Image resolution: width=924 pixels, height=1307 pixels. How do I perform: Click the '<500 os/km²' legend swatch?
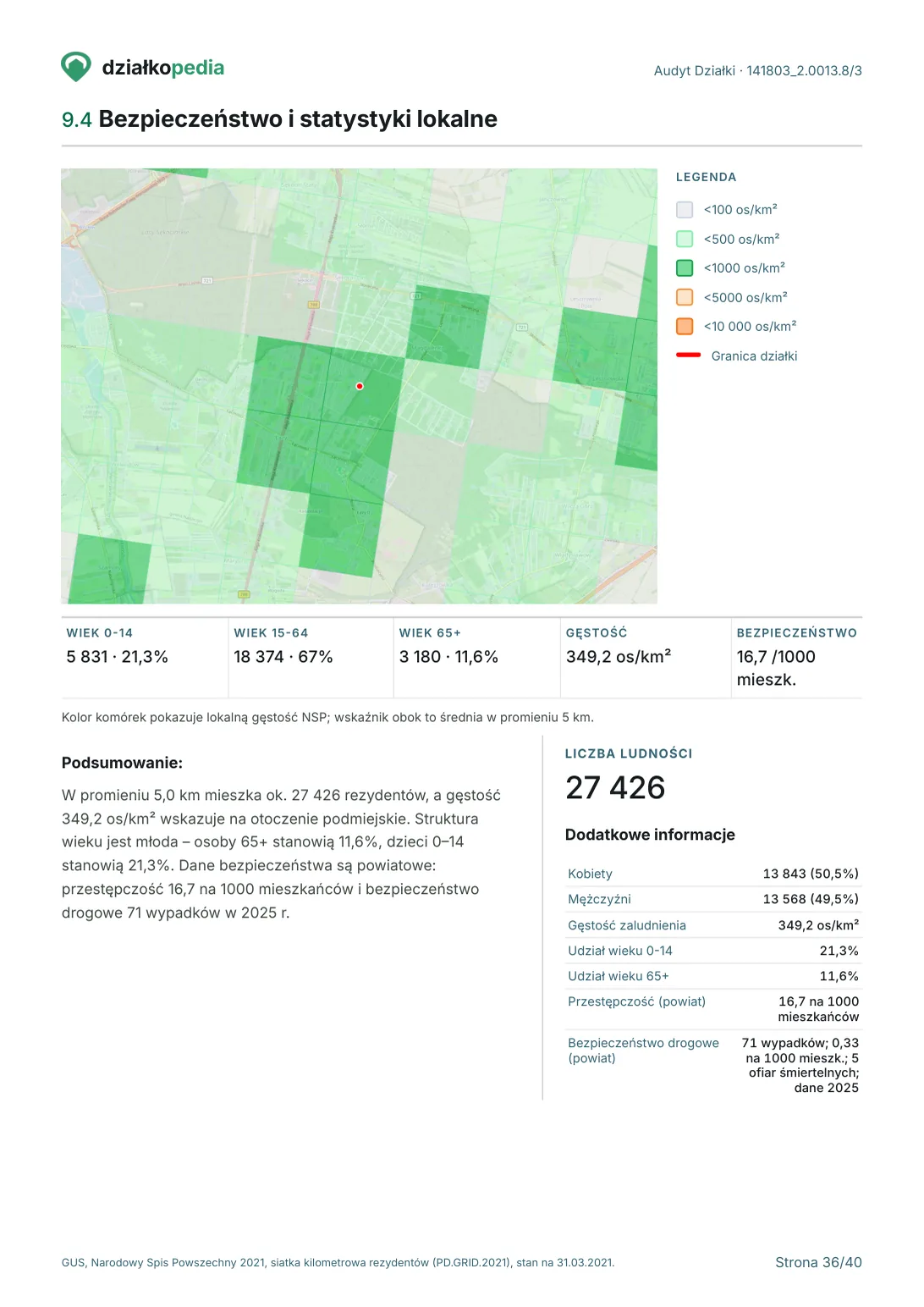coord(685,240)
